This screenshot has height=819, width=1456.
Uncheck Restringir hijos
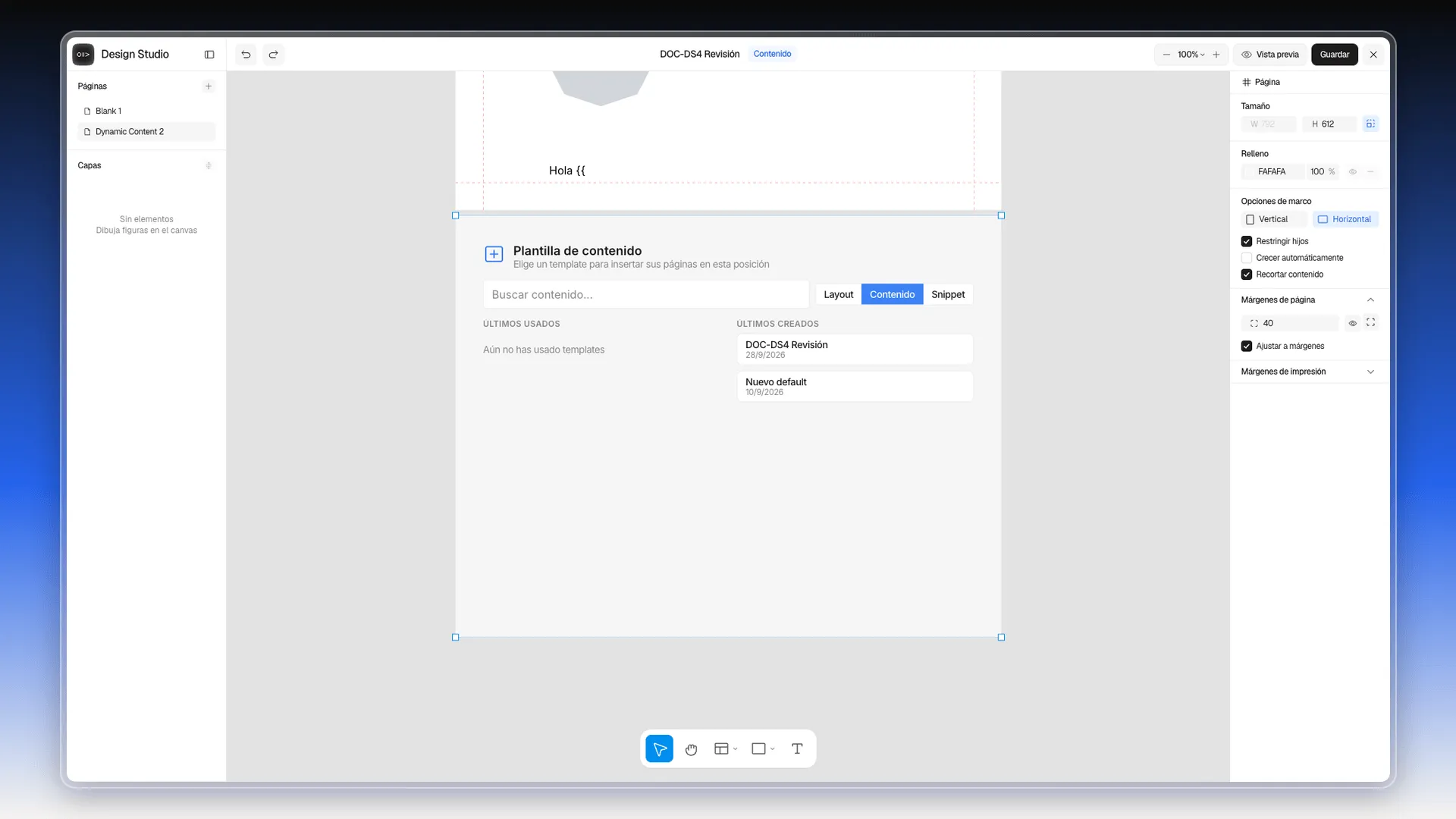[1246, 241]
